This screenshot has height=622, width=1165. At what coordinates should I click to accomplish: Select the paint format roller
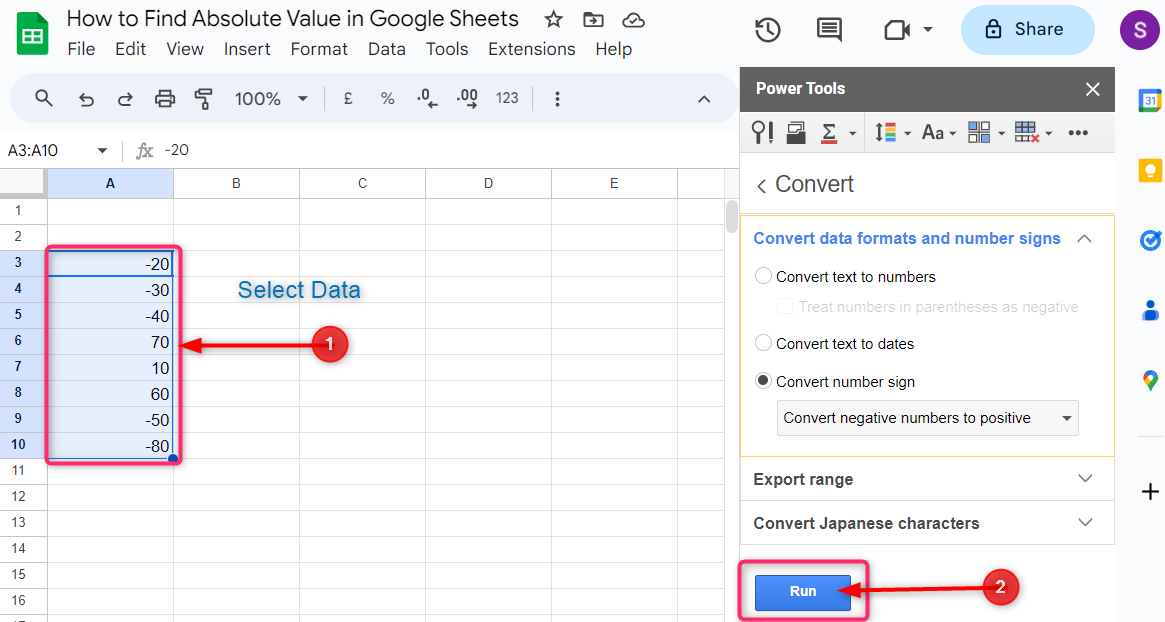point(204,98)
